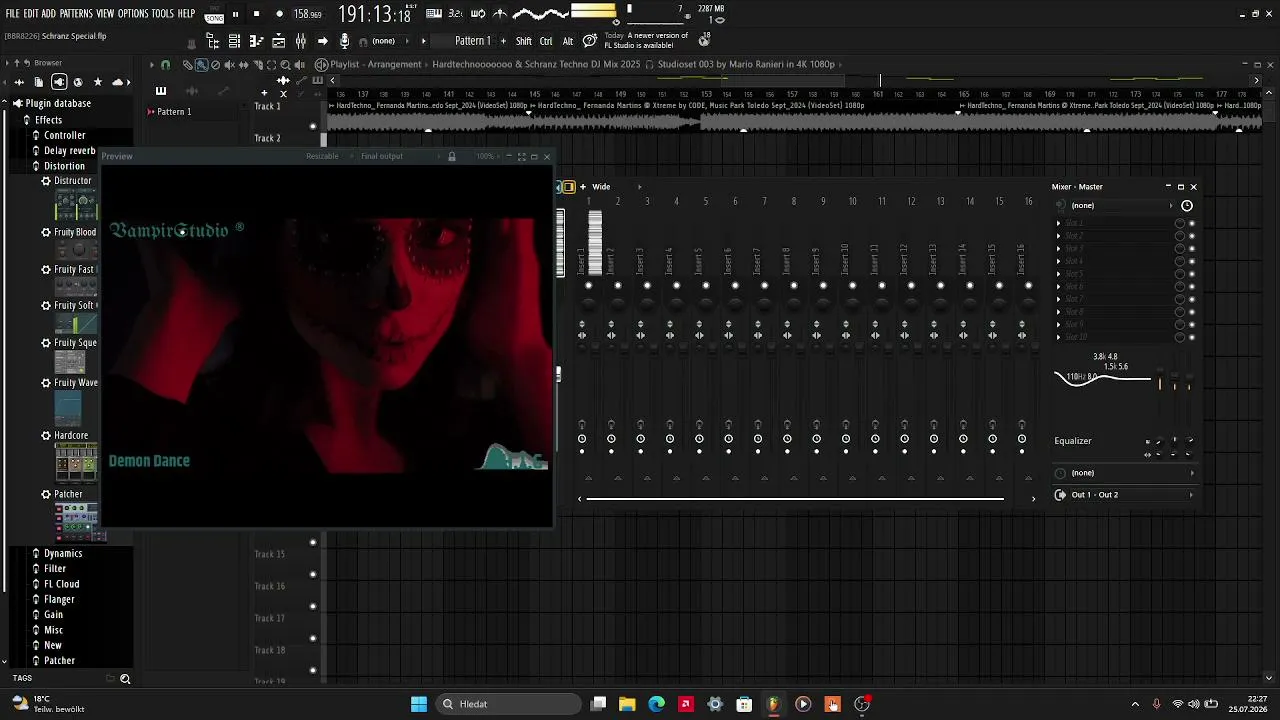The height and width of the screenshot is (720, 1280).
Task: Open the OPTIONS menu
Action: (x=133, y=14)
